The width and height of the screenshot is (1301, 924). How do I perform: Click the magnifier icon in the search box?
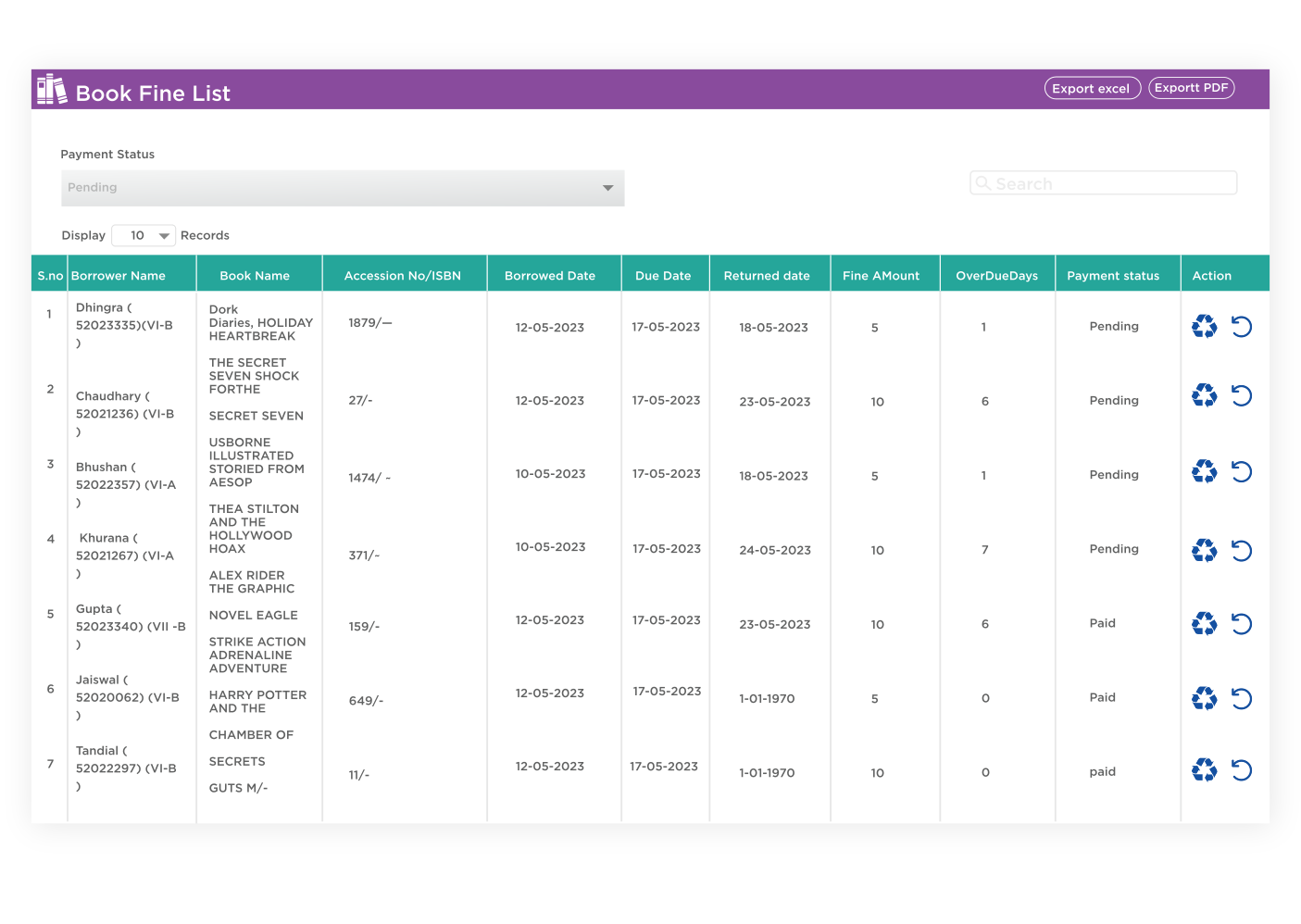[983, 183]
